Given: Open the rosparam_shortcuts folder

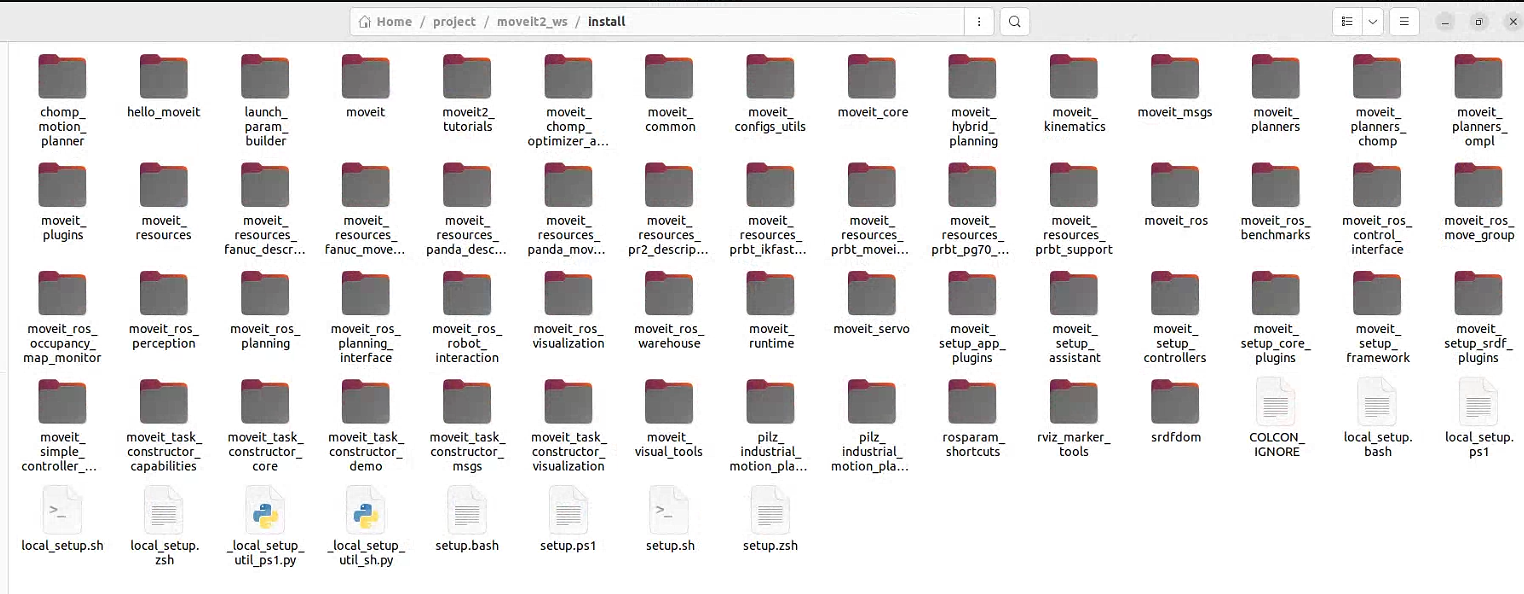Looking at the screenshot, I should (973, 401).
